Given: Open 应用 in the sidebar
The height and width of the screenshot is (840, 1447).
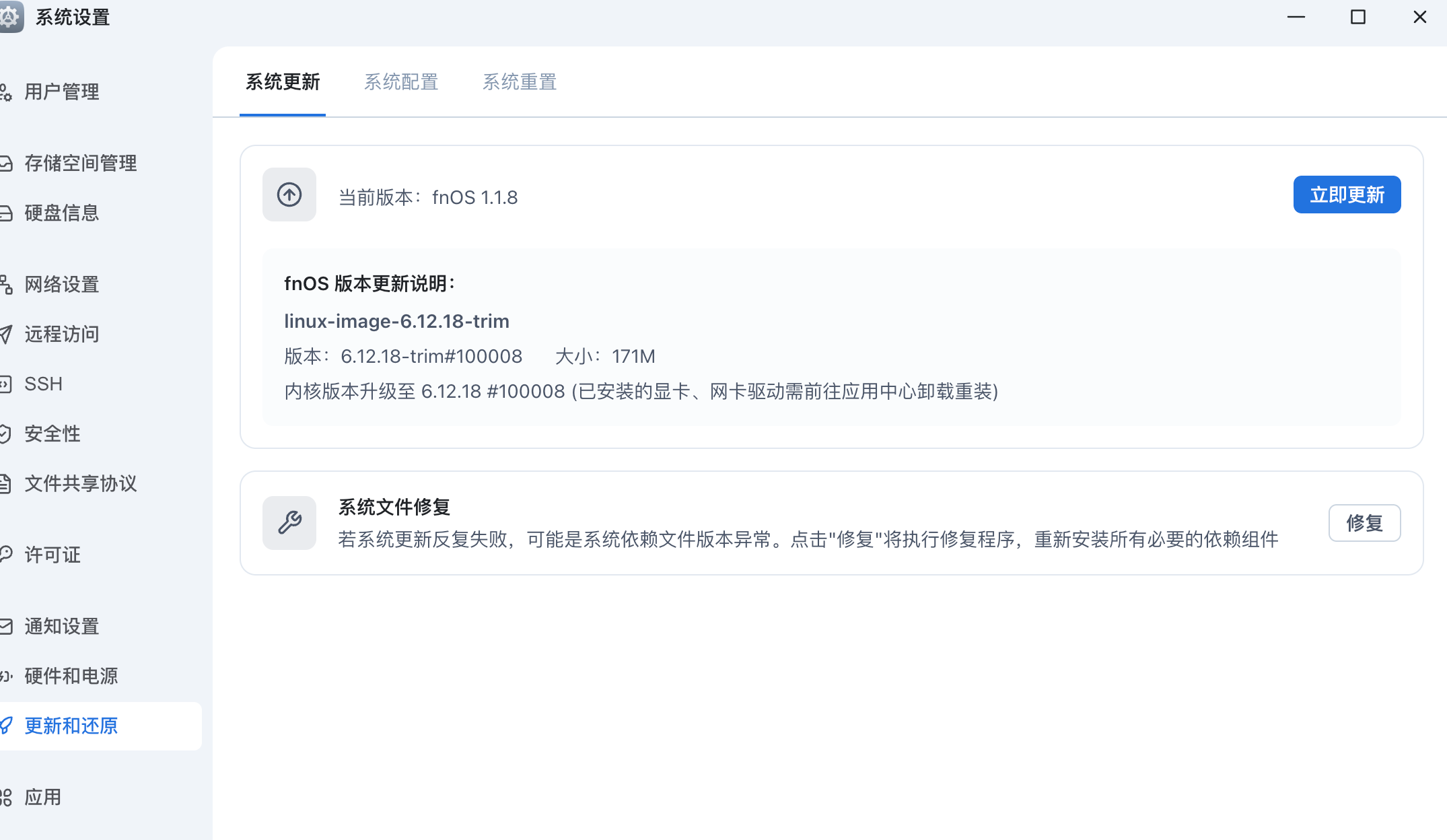Looking at the screenshot, I should (43, 797).
